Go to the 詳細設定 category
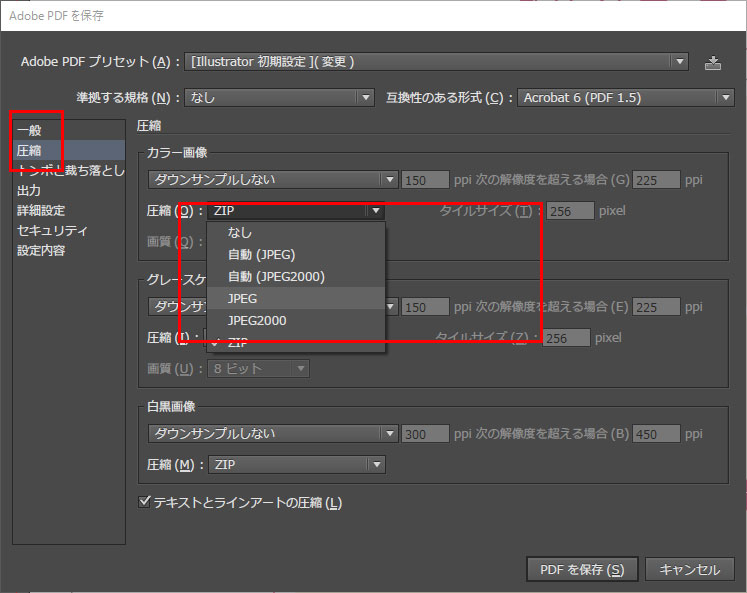 (x=41, y=210)
